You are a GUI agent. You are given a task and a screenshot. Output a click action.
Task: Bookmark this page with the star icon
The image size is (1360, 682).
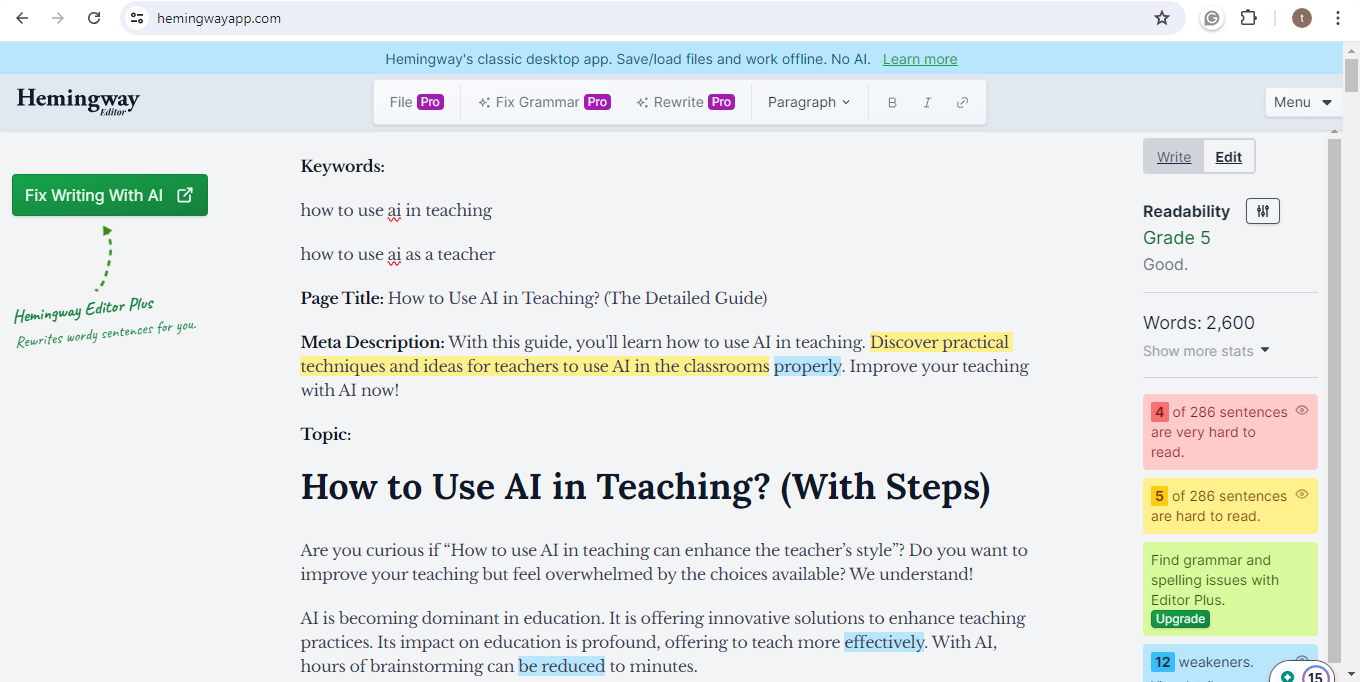point(1161,18)
